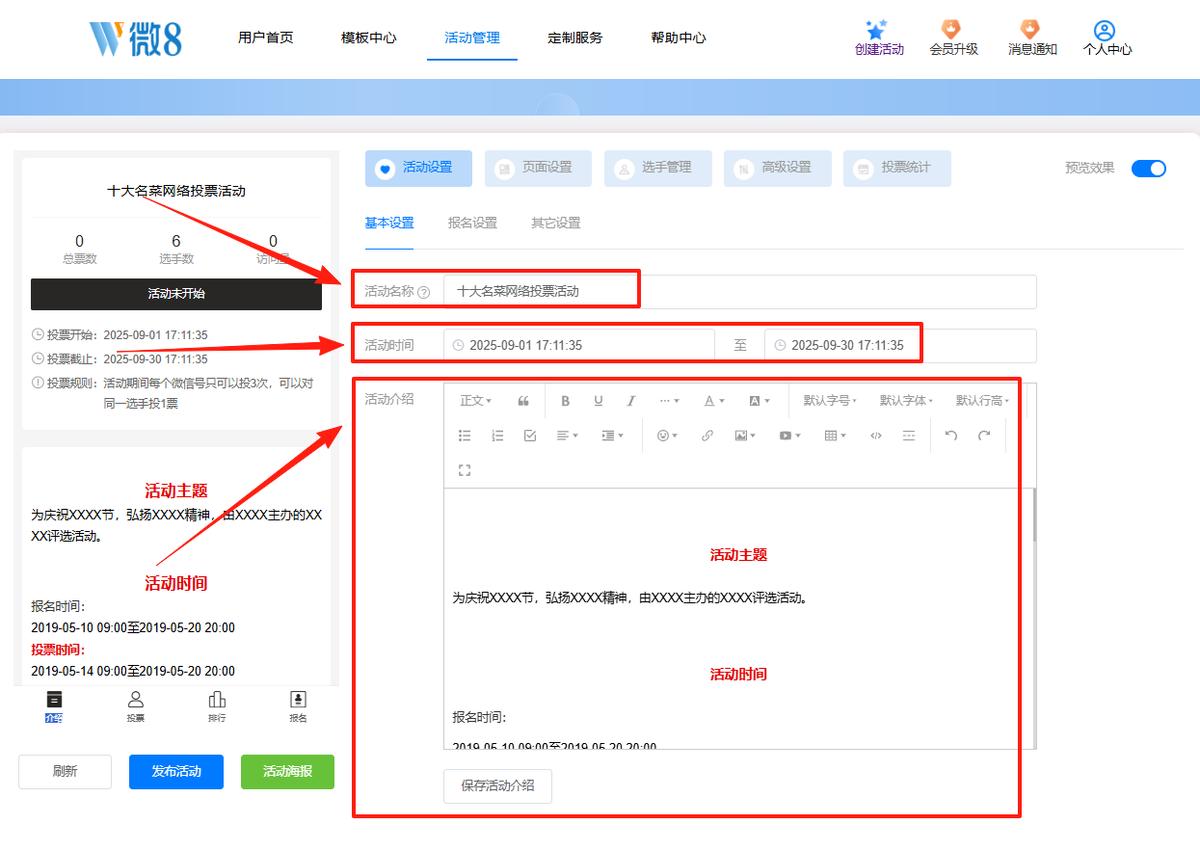Undo the last edit
This screenshot has width=1200, height=848.
tap(951, 435)
